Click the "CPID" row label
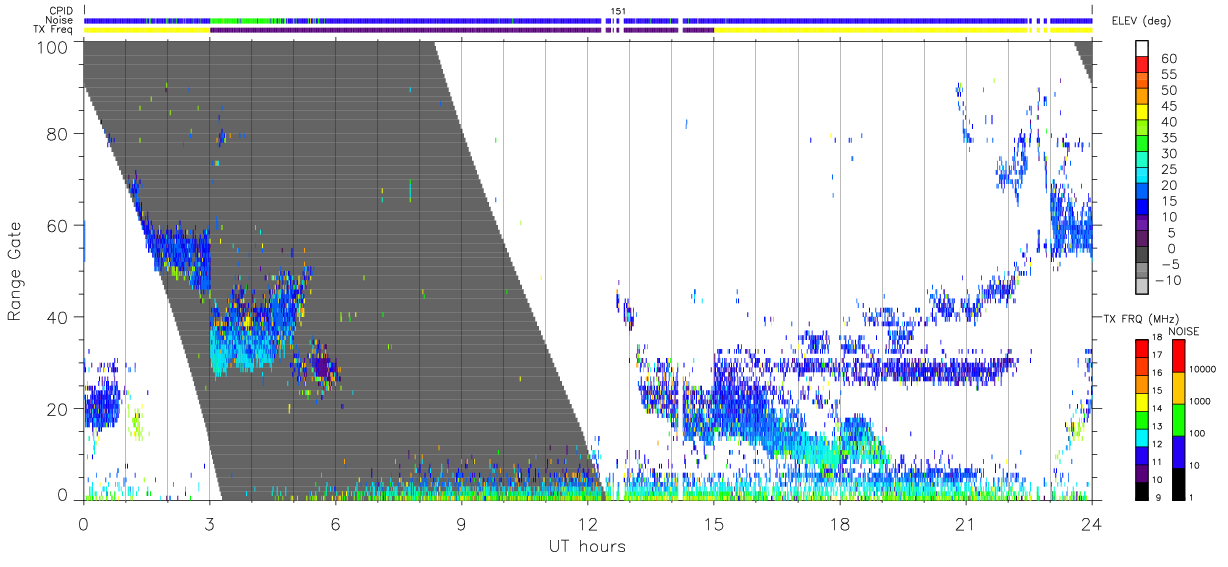Viewport: 1228px width, 567px height. 62,12
